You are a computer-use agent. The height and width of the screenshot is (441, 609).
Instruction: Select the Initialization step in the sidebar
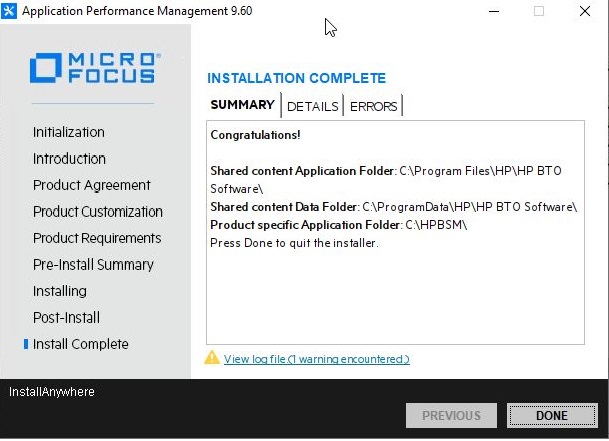[x=68, y=132]
